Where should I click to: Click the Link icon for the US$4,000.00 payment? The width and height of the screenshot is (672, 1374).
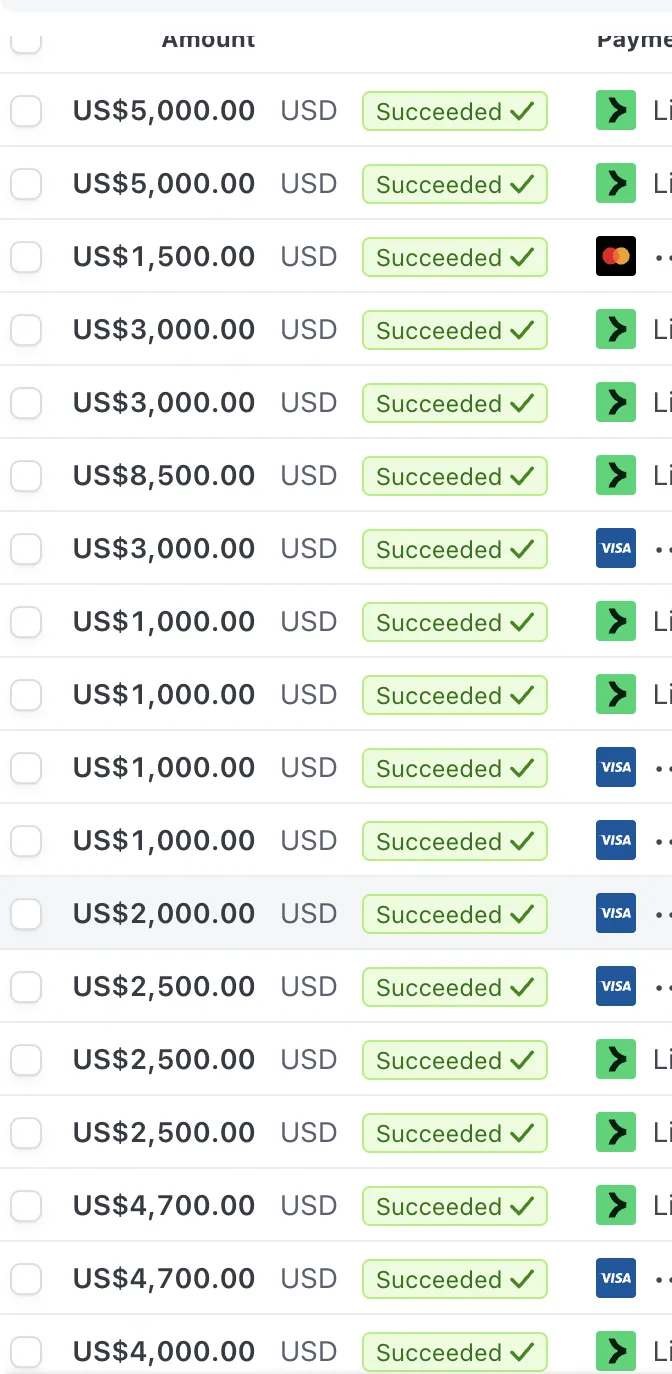click(616, 1351)
